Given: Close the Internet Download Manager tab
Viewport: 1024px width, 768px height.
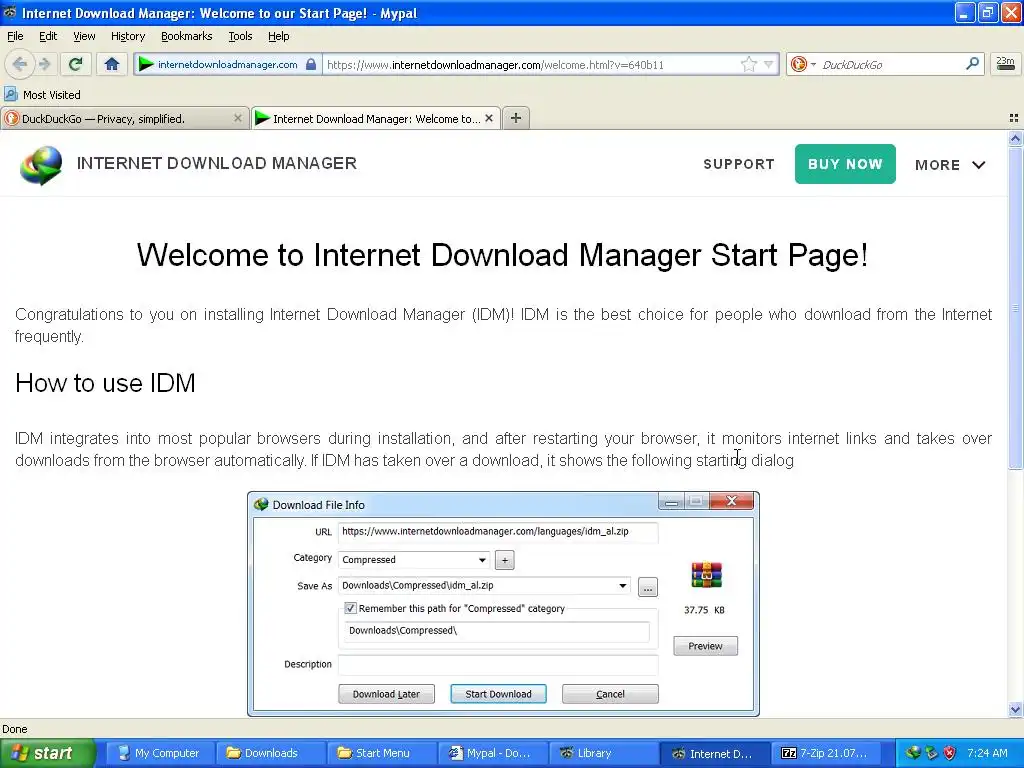Looking at the screenshot, I should (x=488, y=118).
